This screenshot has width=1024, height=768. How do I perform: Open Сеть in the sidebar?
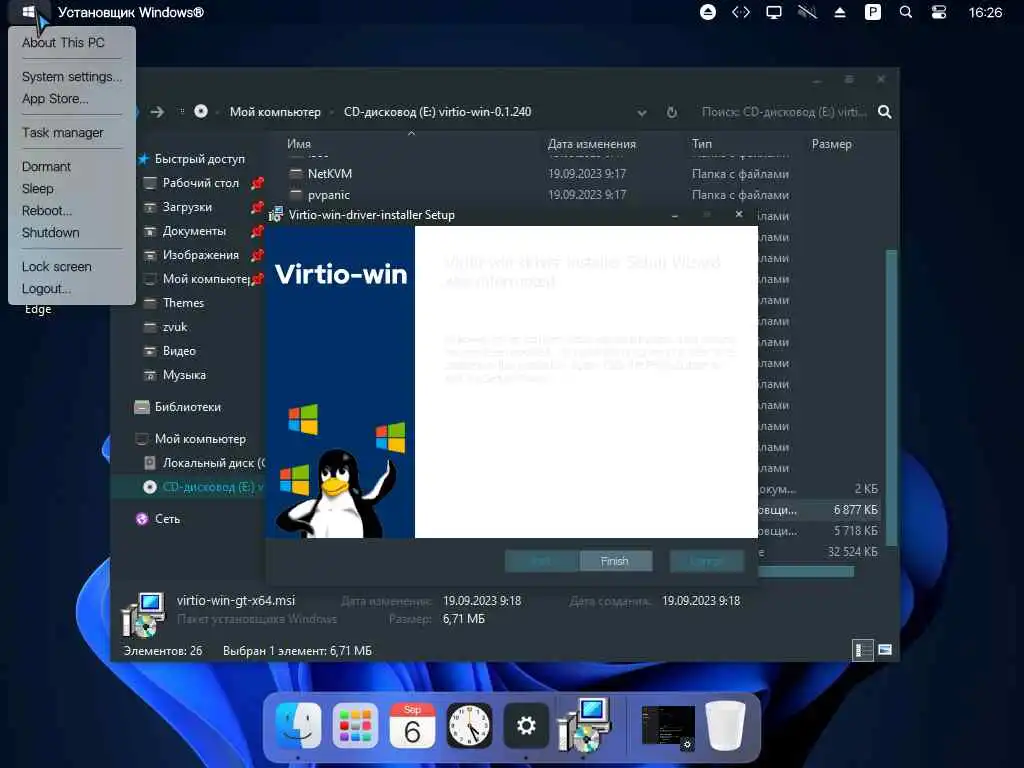(x=167, y=519)
